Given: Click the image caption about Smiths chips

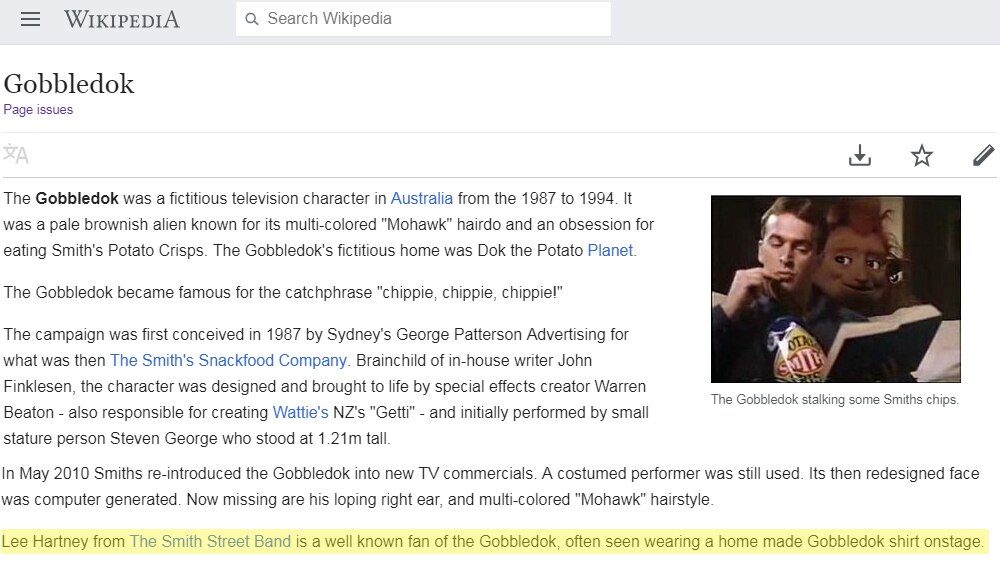Looking at the screenshot, I should [834, 400].
